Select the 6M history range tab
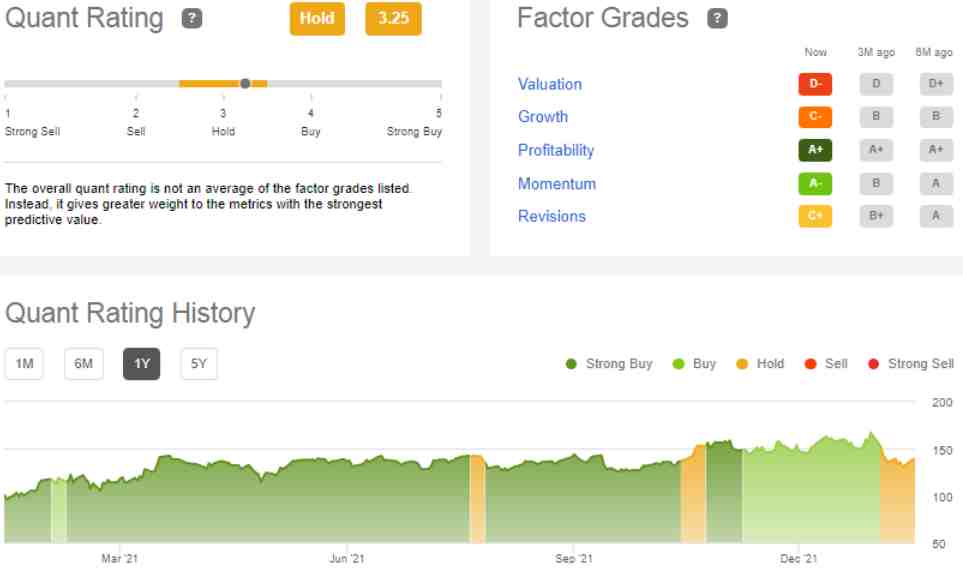This screenshot has height=571, width=963. [x=84, y=364]
